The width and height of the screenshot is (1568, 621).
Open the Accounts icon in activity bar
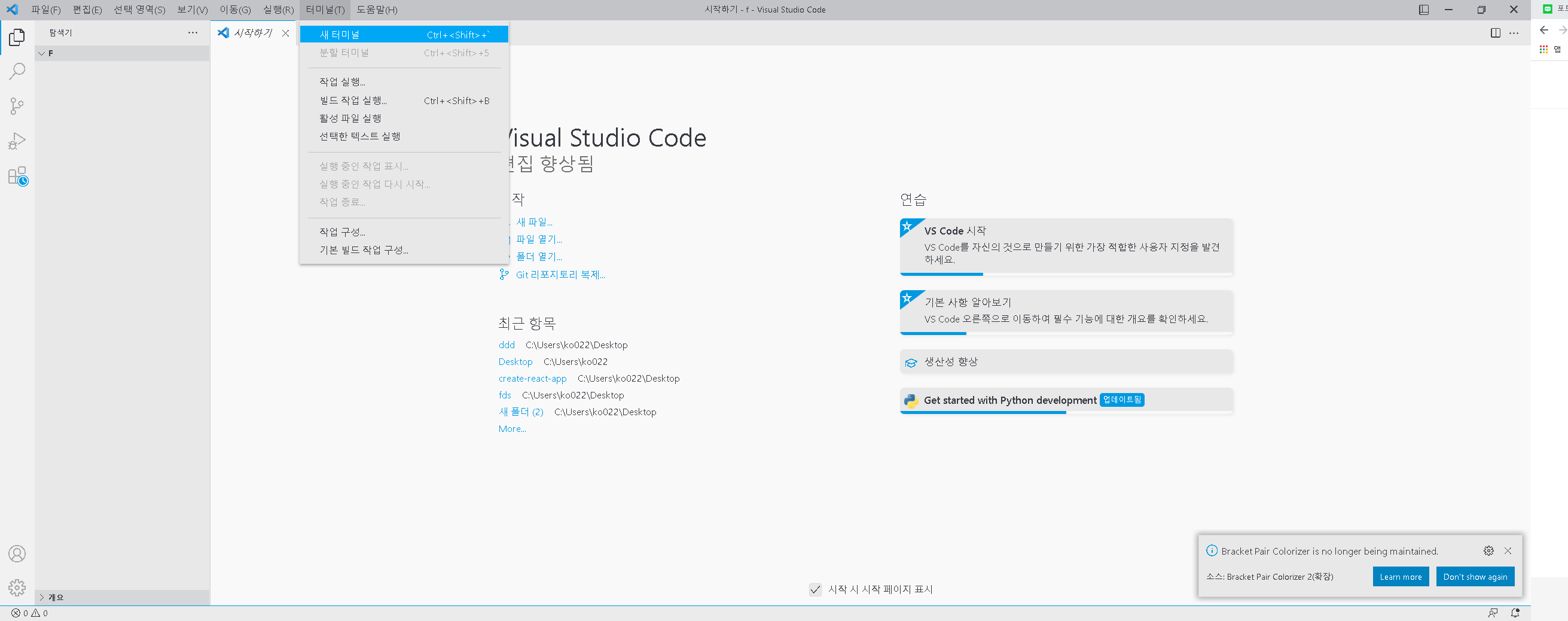coord(17,553)
